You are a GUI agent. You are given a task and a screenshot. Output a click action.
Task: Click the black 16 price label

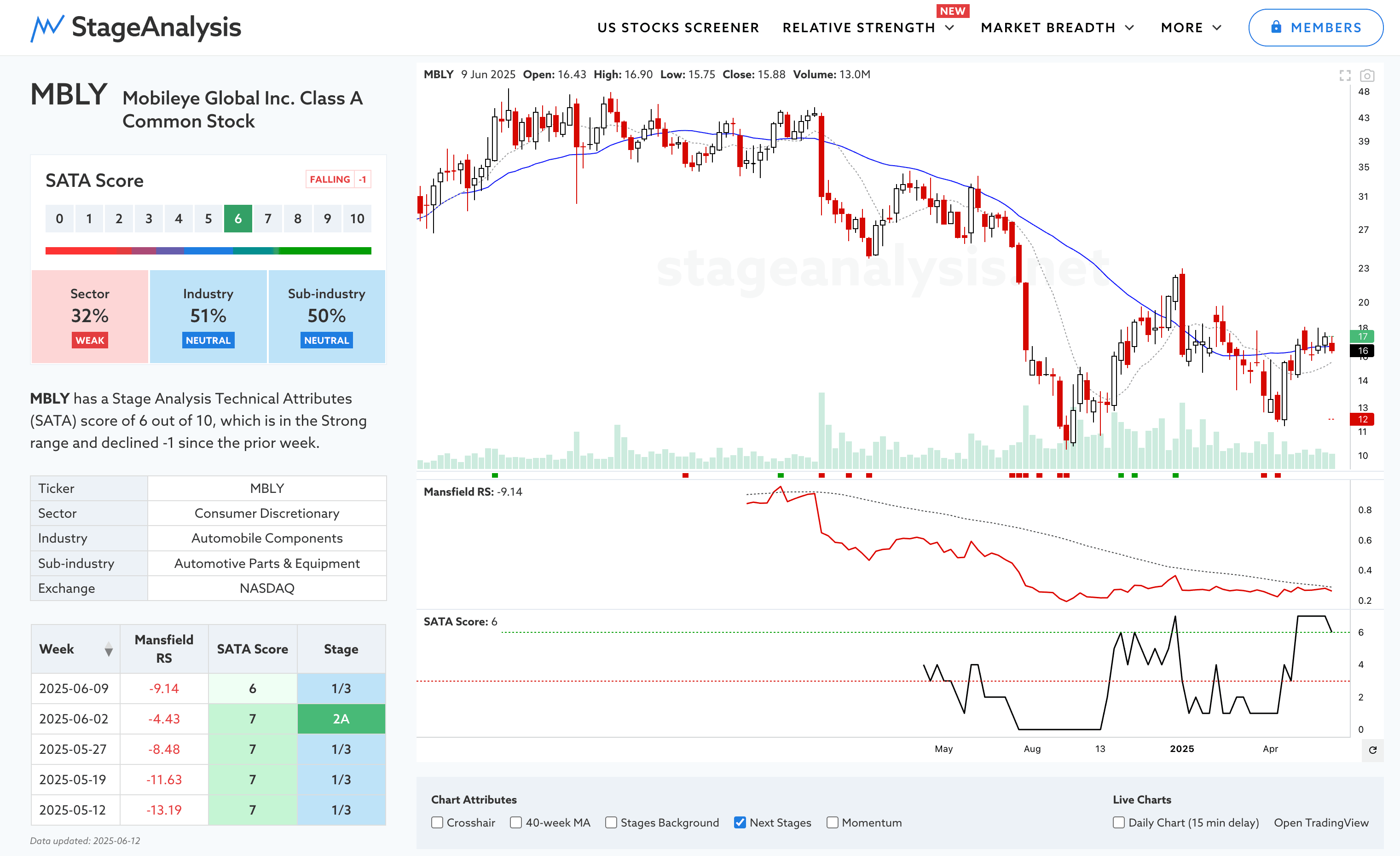pos(1362,351)
